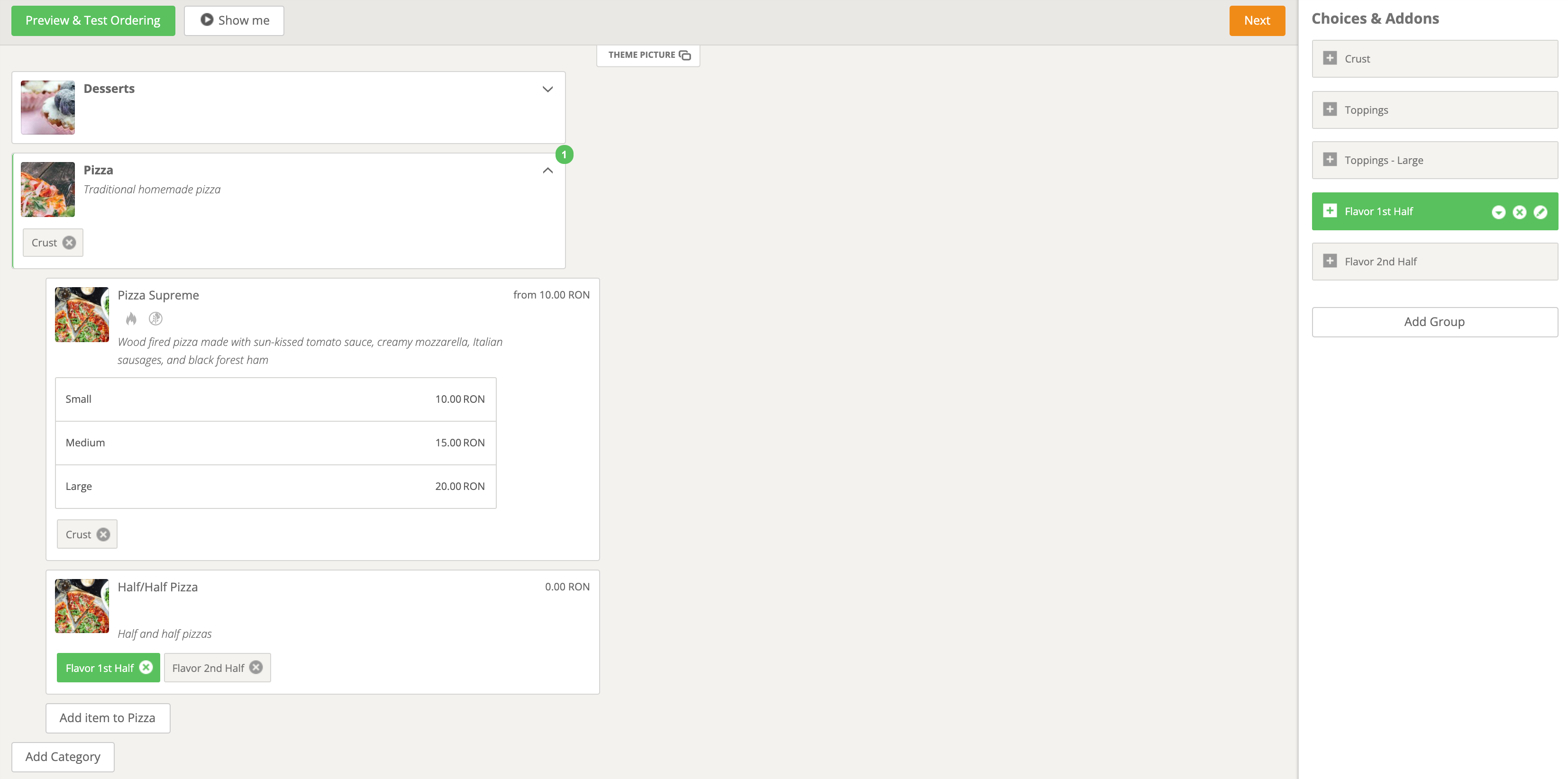
Task: Remove the Crust tag from the Pizza Supreme item
Action: pos(103,534)
